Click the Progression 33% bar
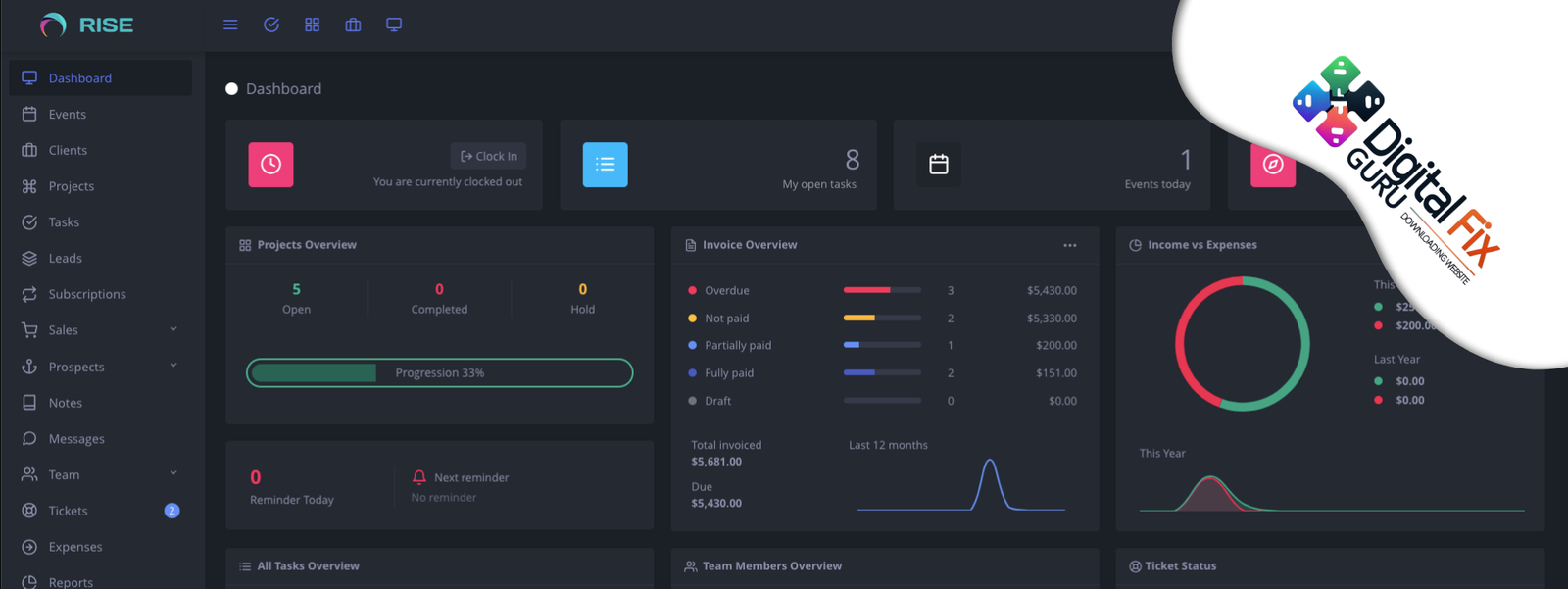 (x=439, y=372)
